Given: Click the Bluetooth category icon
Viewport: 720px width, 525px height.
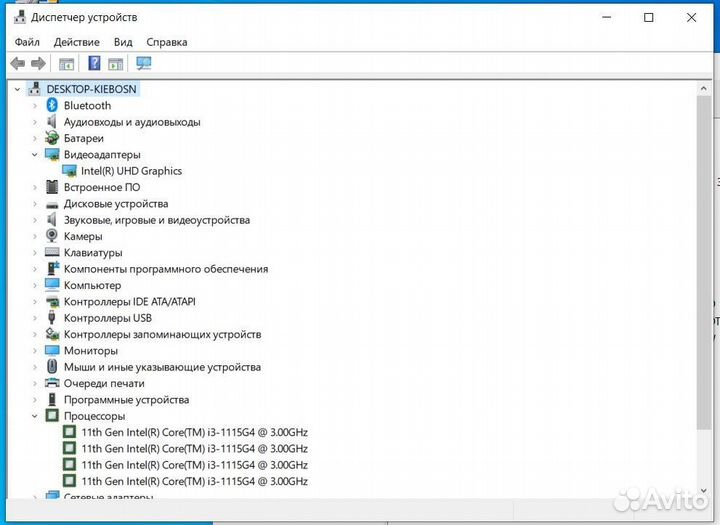Looking at the screenshot, I should point(52,105).
